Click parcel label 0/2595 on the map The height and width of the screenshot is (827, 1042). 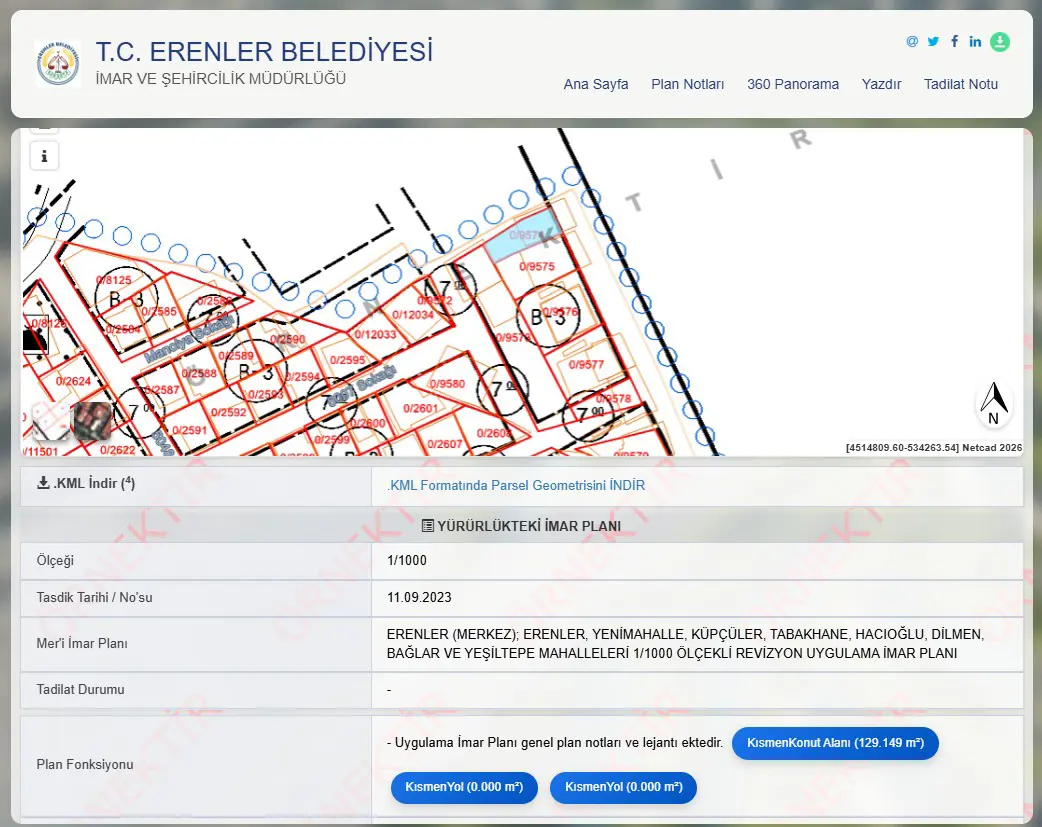point(348,360)
